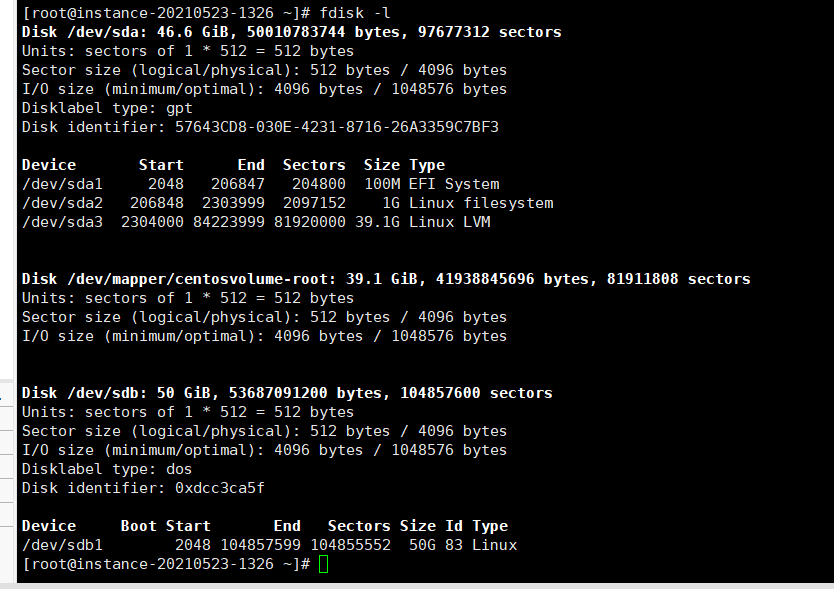
Task: Click 'Disklabel type: dos' line
Action: [106, 469]
